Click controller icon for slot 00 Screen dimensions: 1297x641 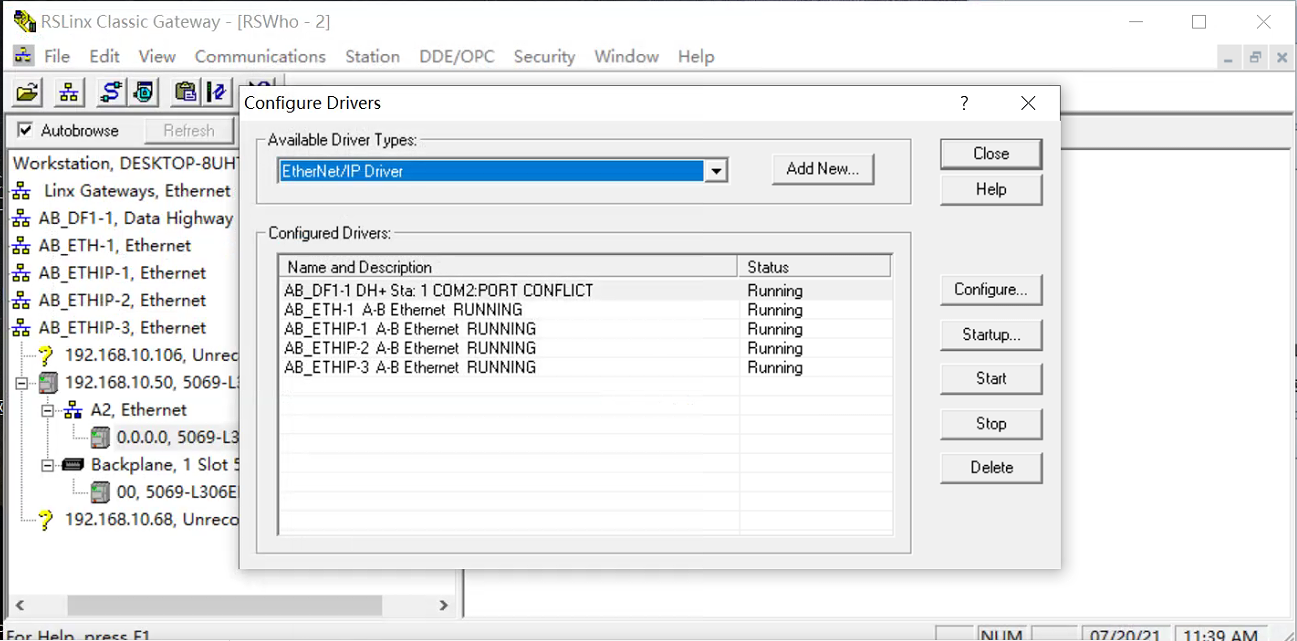[x=100, y=492]
